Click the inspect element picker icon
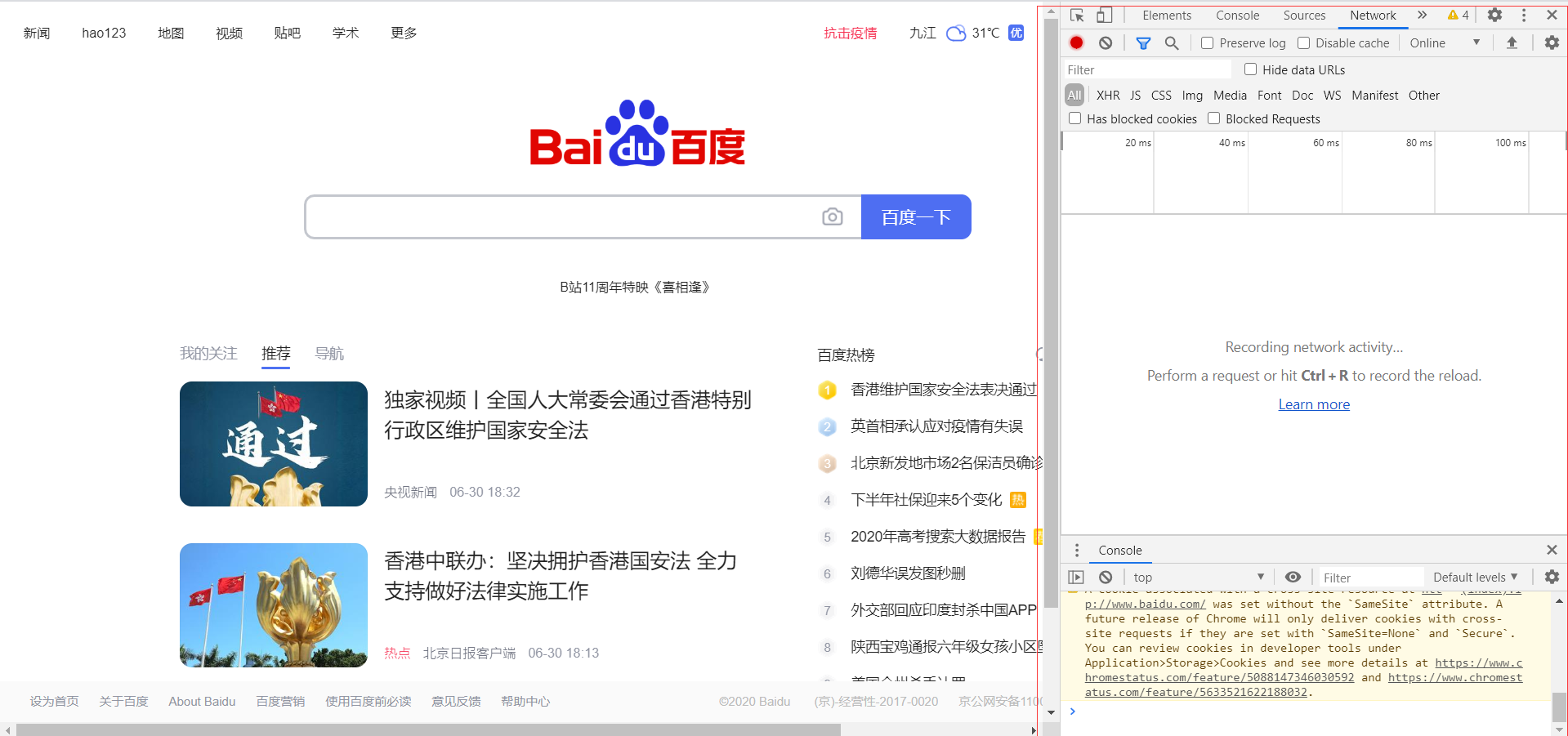 [x=1077, y=16]
